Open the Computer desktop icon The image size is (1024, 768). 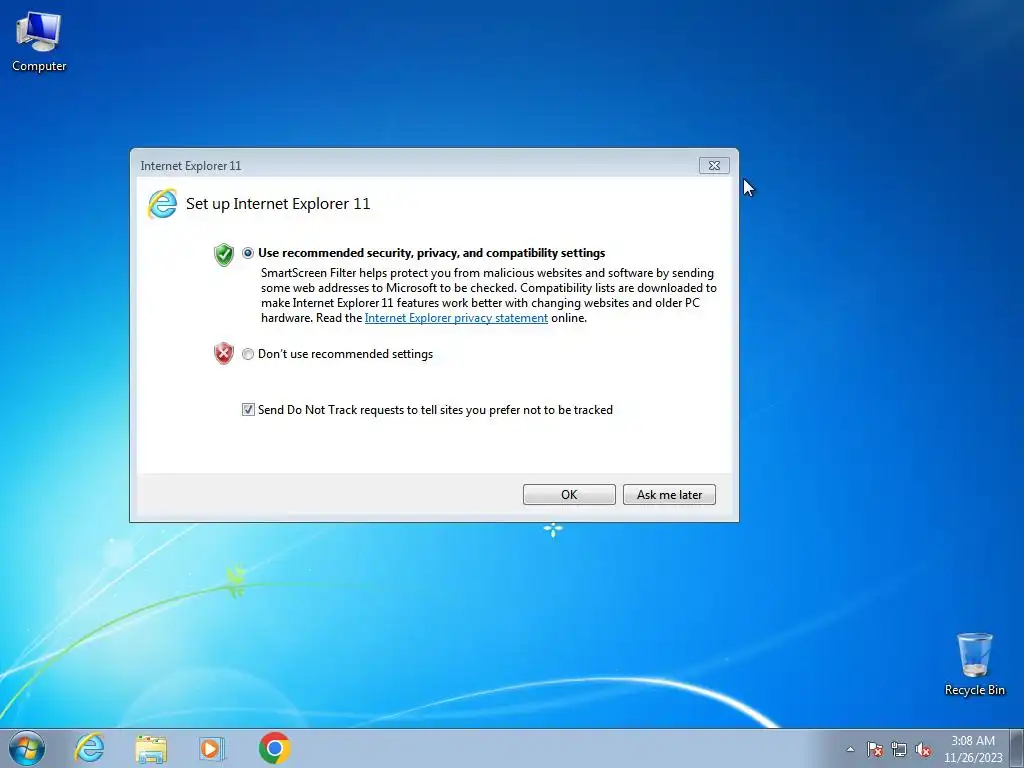point(39,42)
